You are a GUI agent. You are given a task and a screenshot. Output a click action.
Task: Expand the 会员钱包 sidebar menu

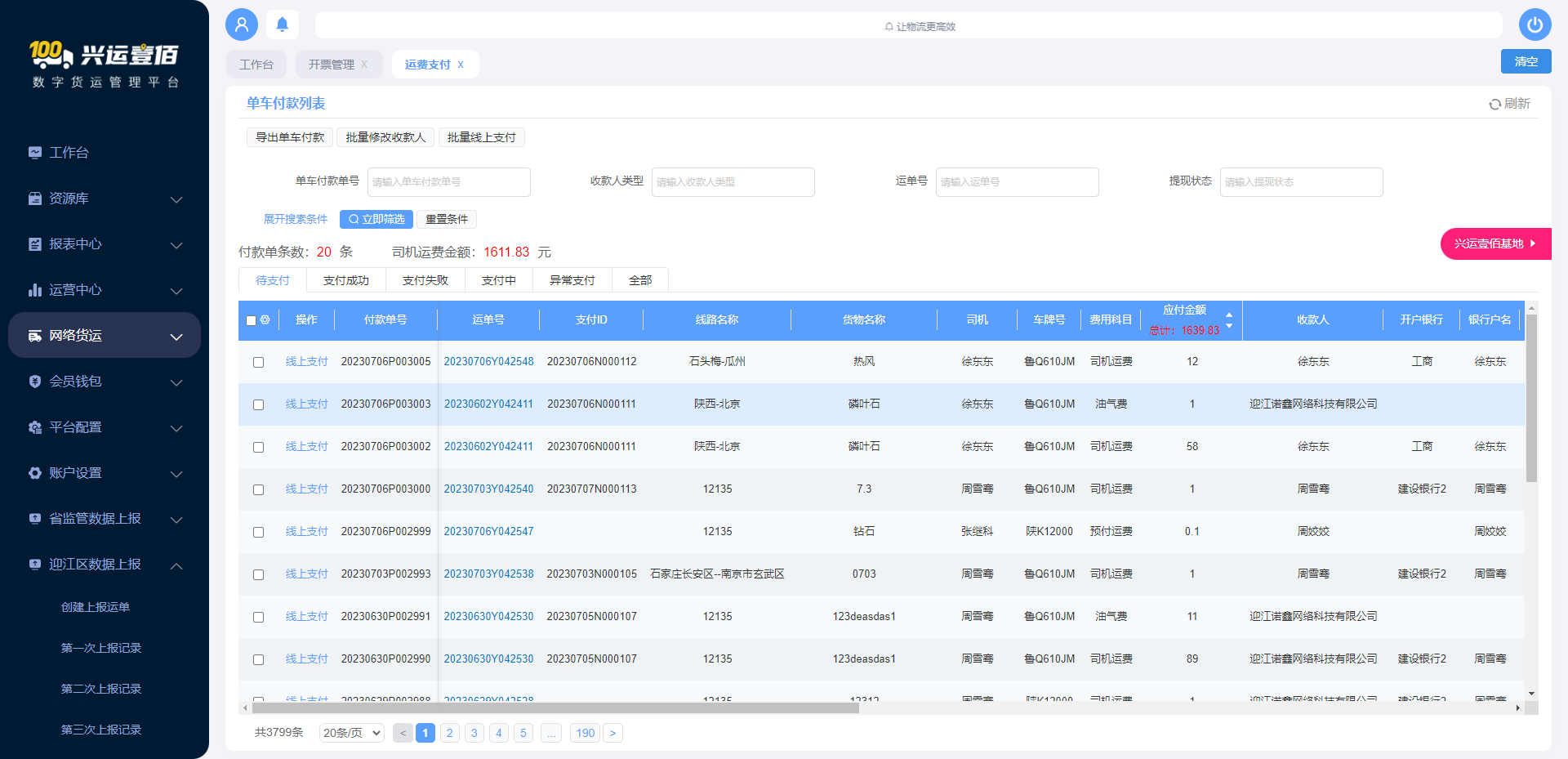[x=176, y=382]
